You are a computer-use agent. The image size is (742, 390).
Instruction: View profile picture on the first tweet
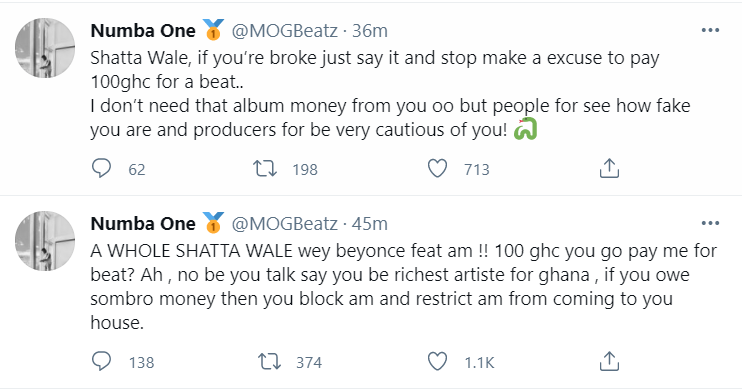[45, 48]
